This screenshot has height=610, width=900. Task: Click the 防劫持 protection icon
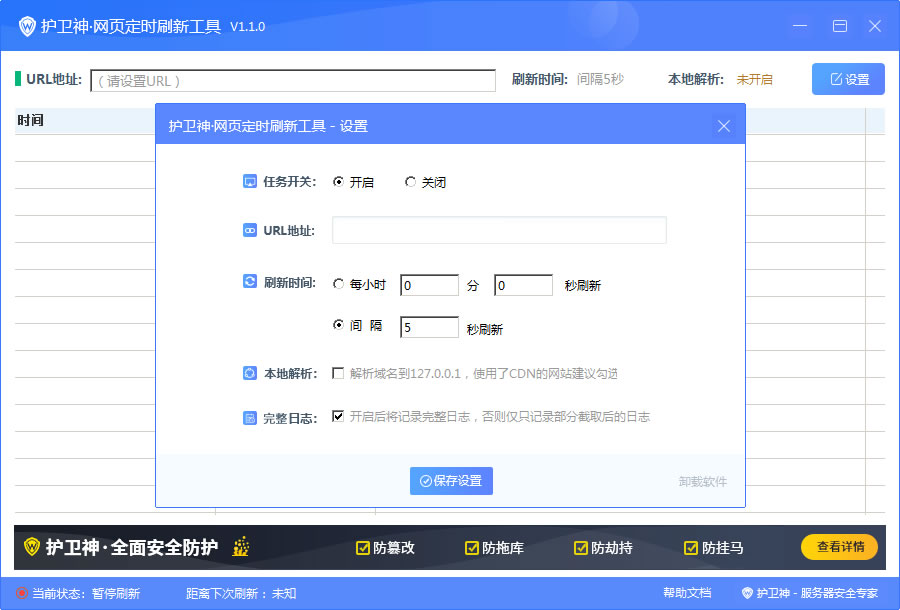(580, 547)
